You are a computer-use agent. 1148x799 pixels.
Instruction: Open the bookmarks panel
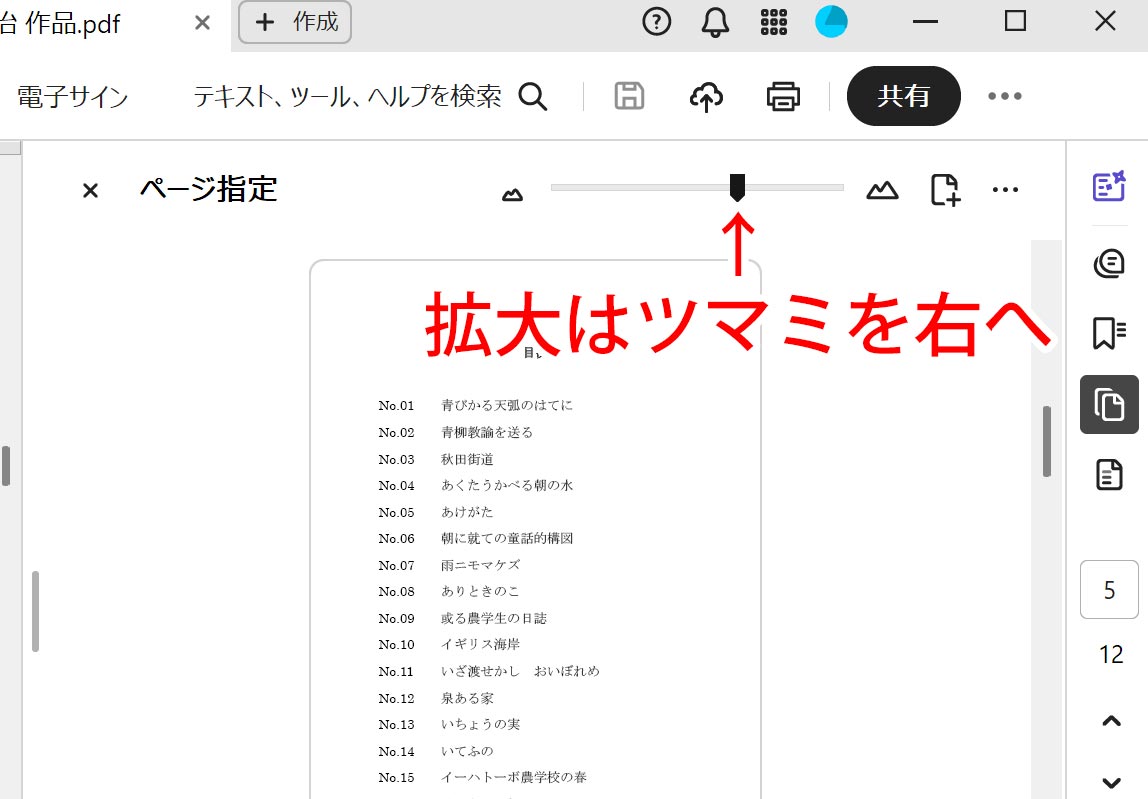coord(1109,334)
